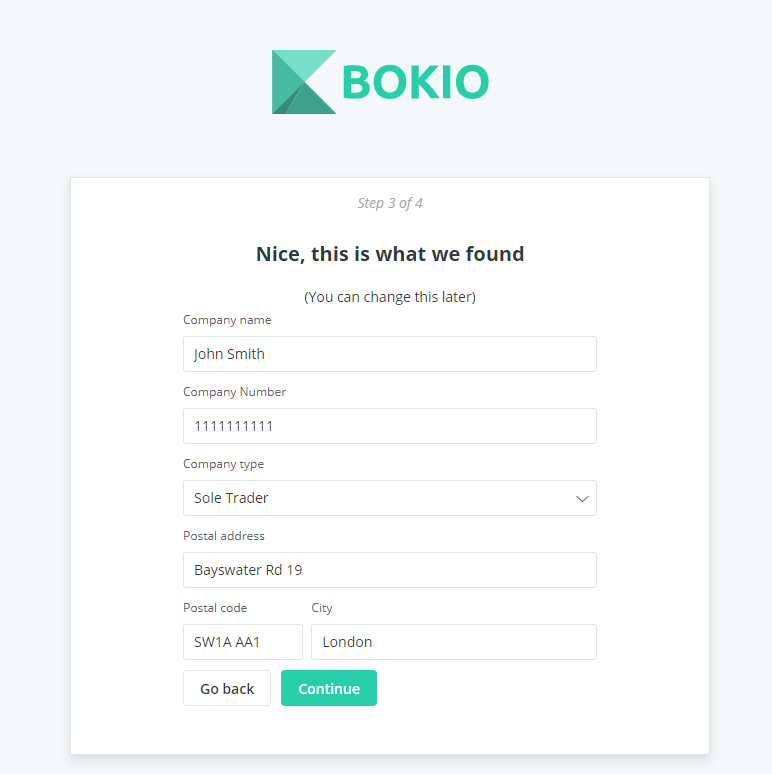Focus the City field containing London

pyautogui.click(x=454, y=642)
